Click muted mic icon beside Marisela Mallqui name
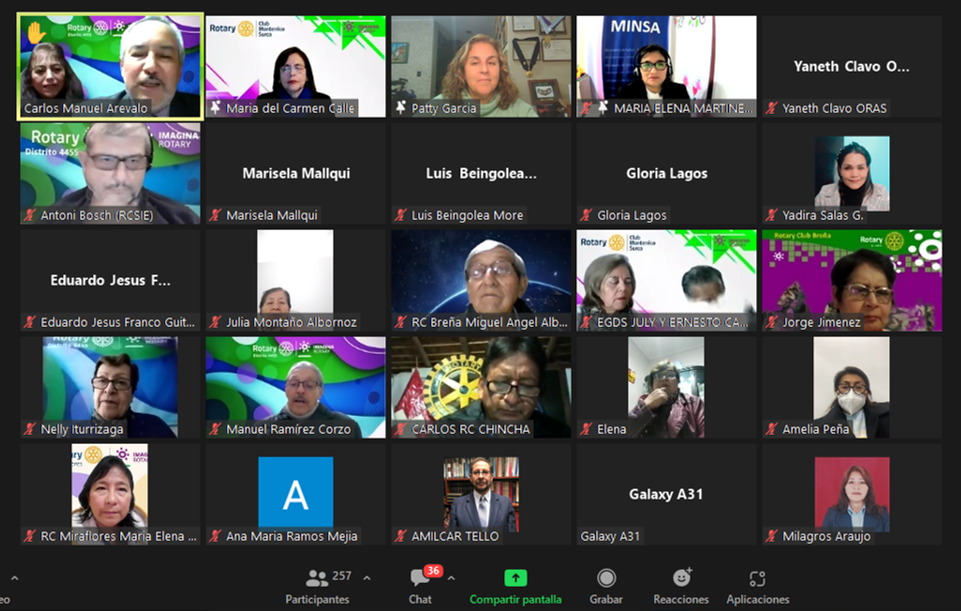Viewport: 961px width, 611px height. [x=215, y=215]
